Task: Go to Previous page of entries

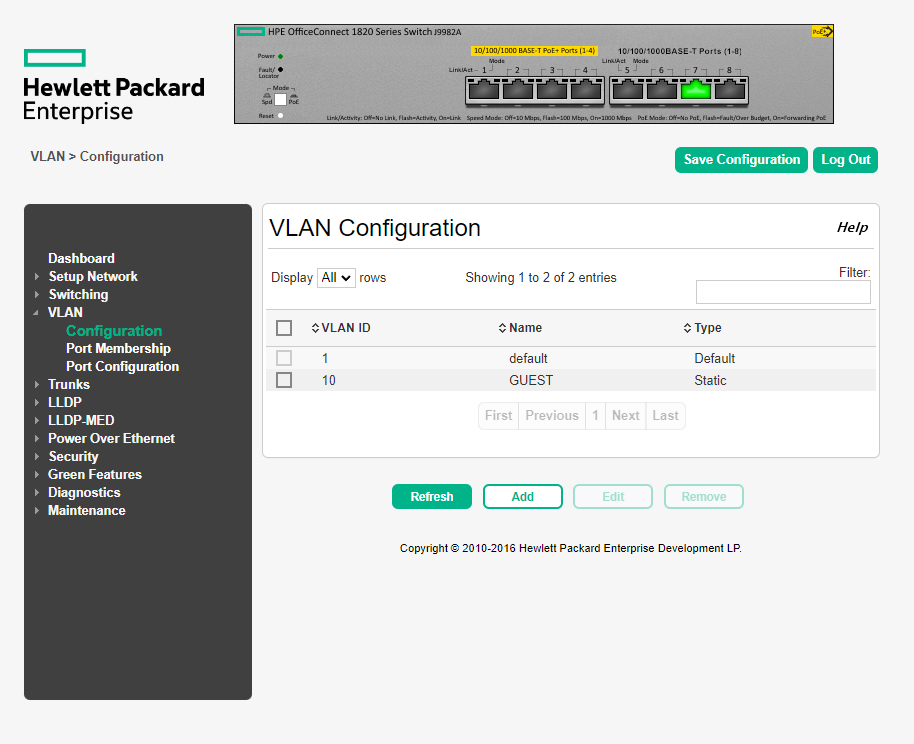Action: coord(552,416)
